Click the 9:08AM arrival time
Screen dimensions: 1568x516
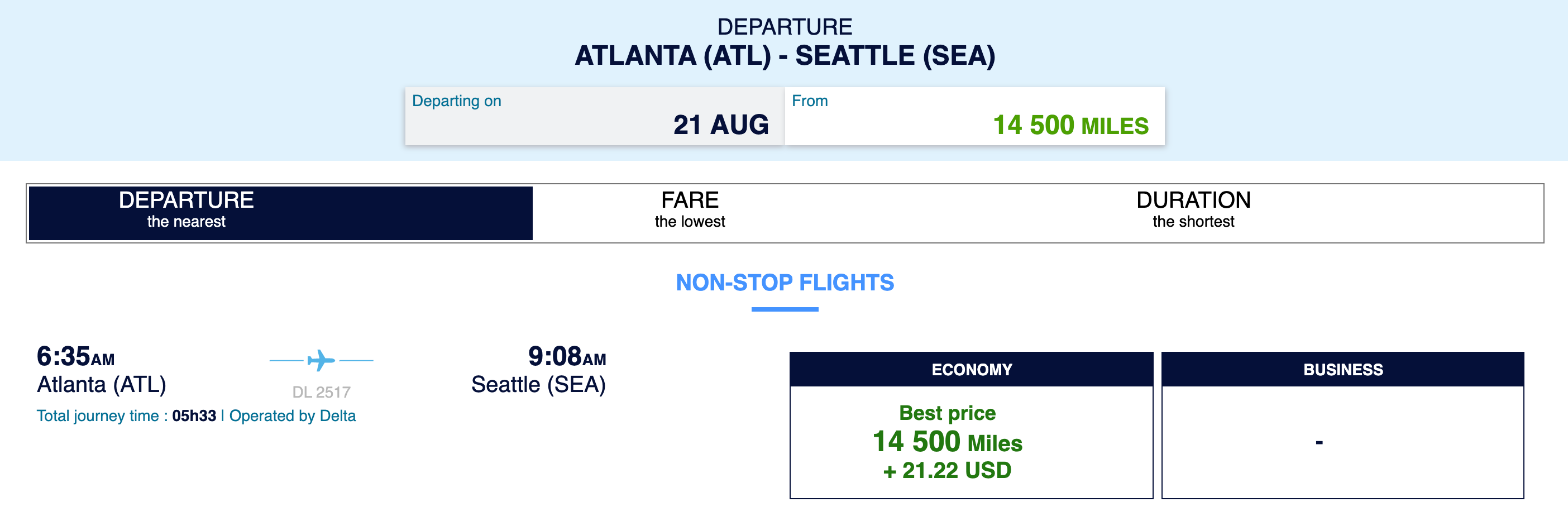click(x=566, y=357)
